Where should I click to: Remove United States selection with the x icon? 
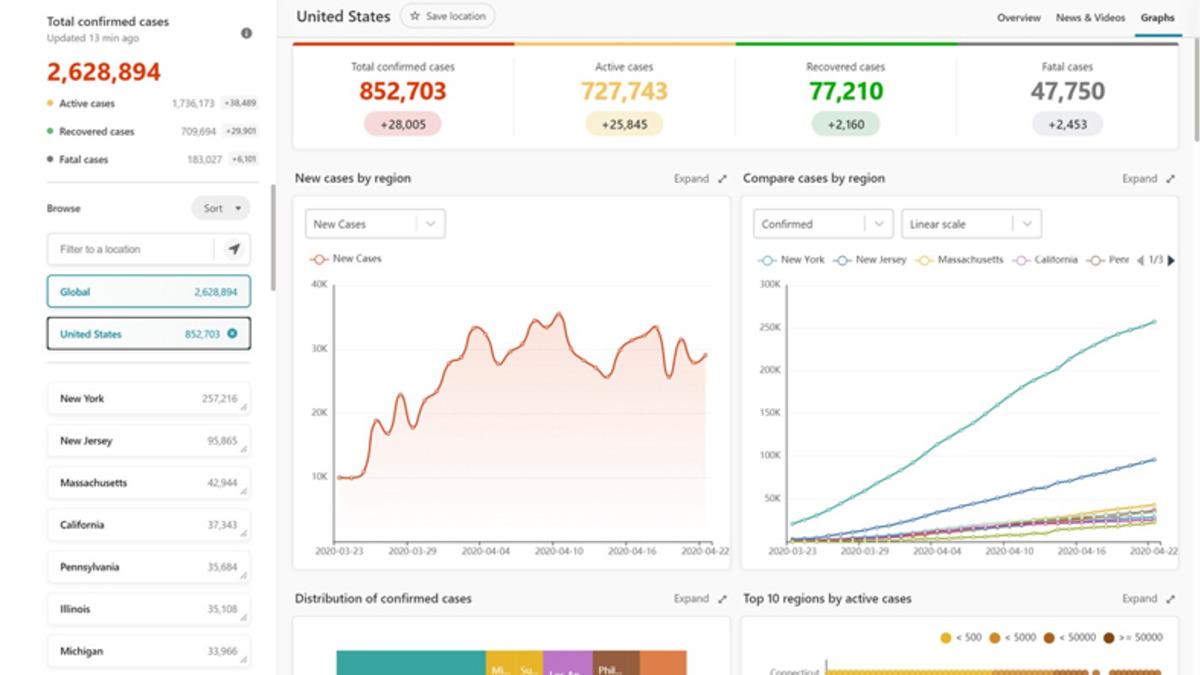[232, 334]
